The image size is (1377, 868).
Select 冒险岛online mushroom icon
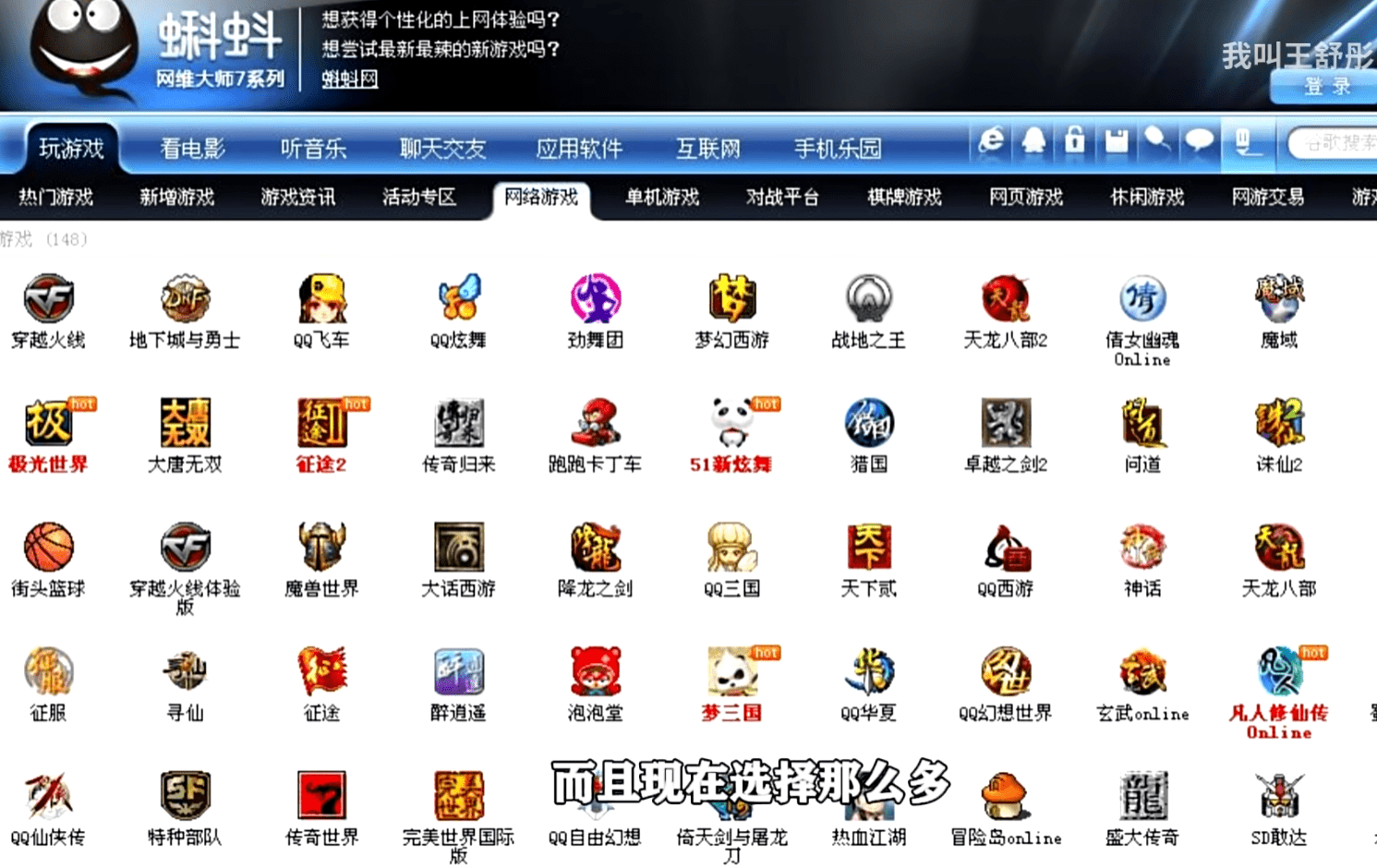[x=1005, y=796]
